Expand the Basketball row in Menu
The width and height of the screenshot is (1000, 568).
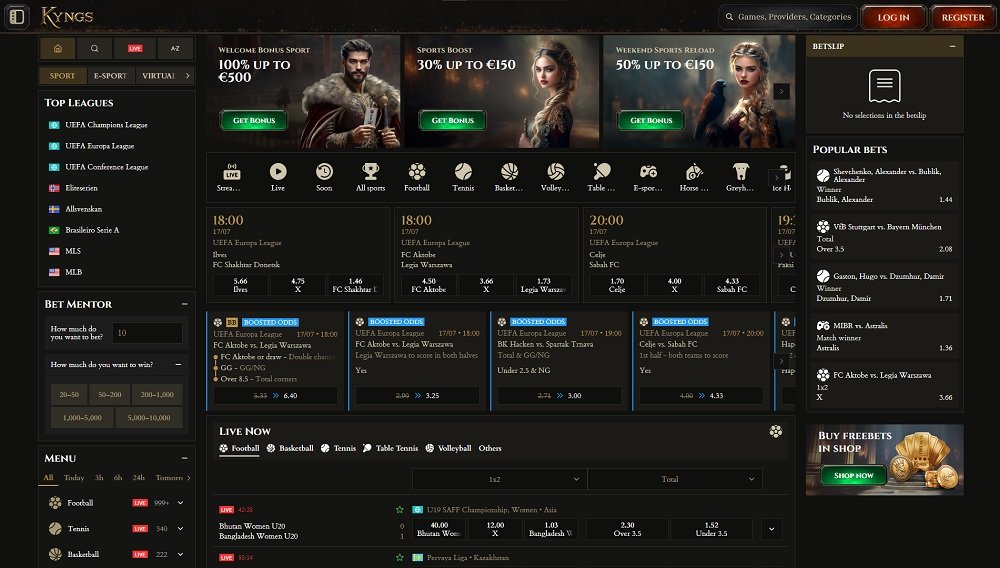(180, 554)
